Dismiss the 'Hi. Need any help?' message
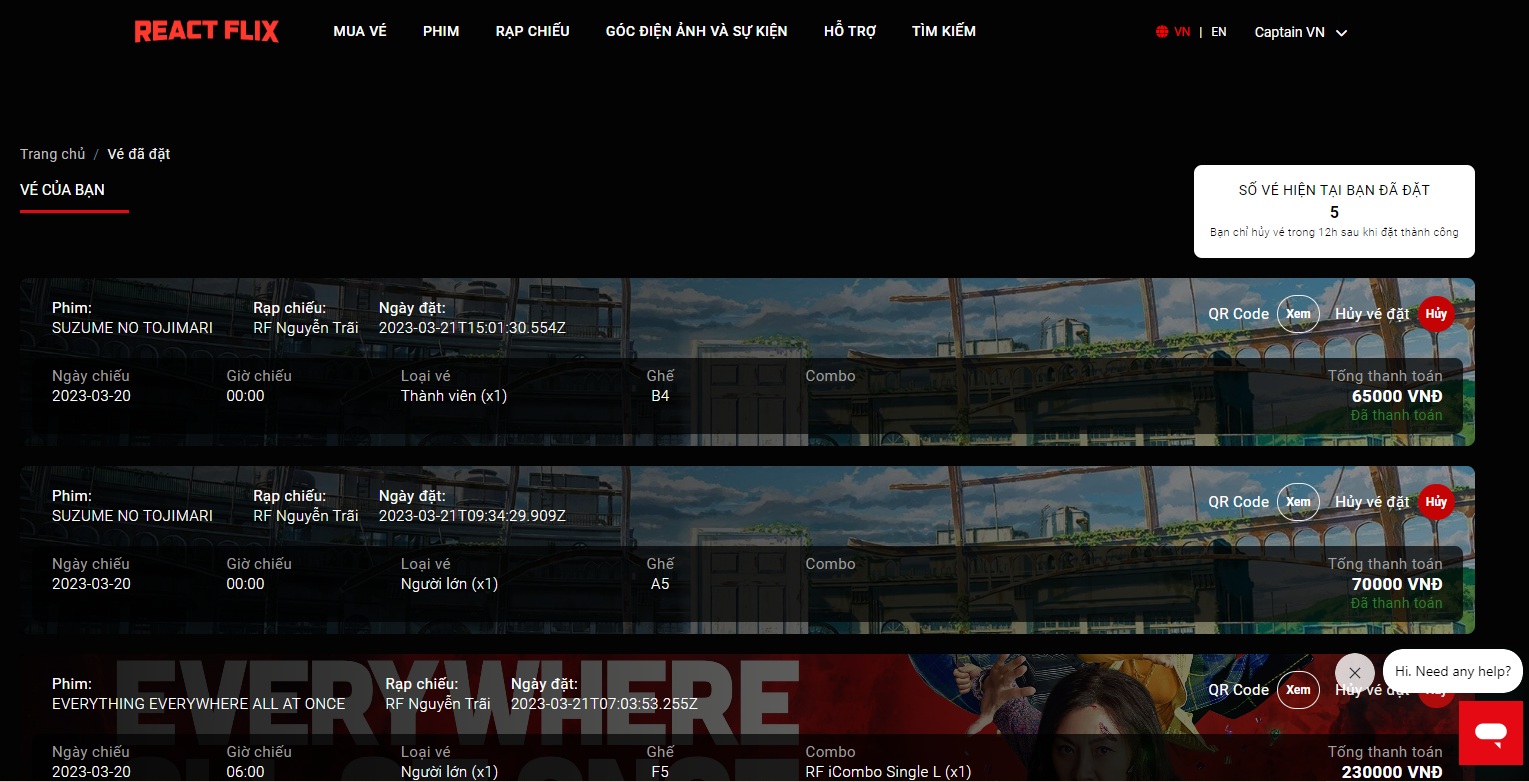This screenshot has height=782, width=1529. point(1355,672)
